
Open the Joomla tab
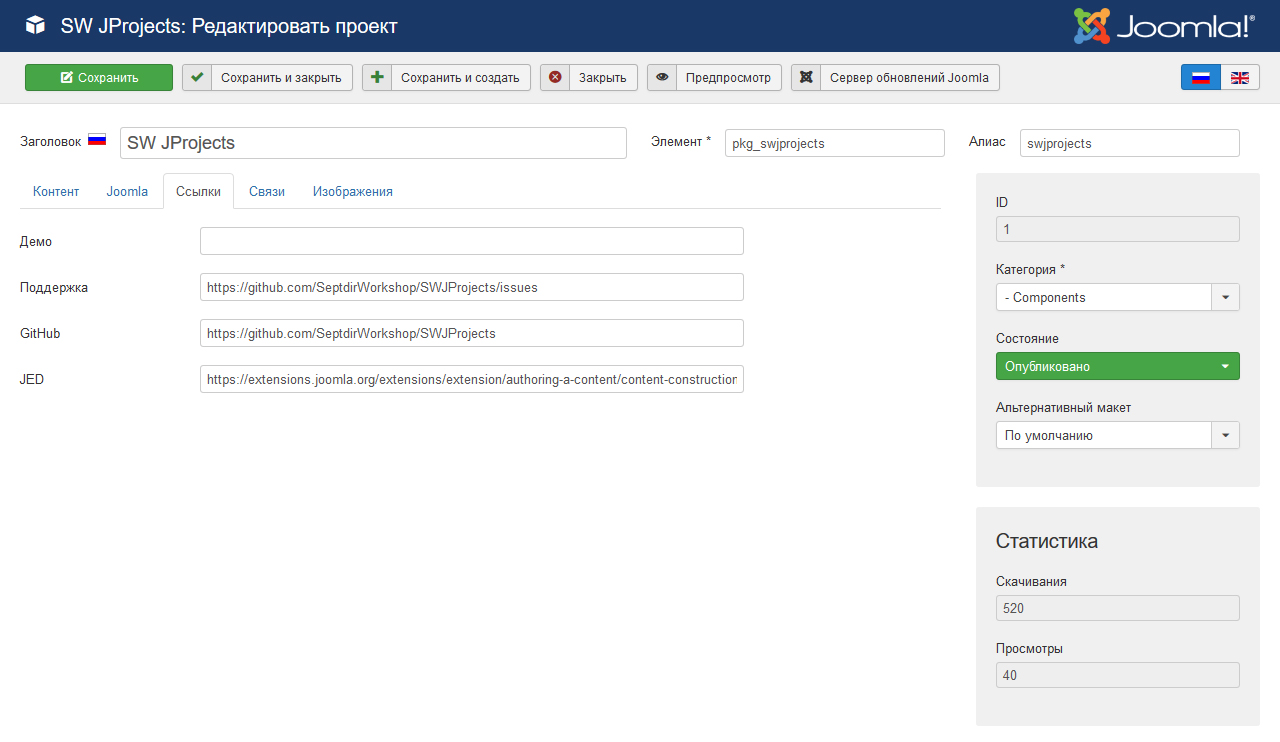[127, 191]
